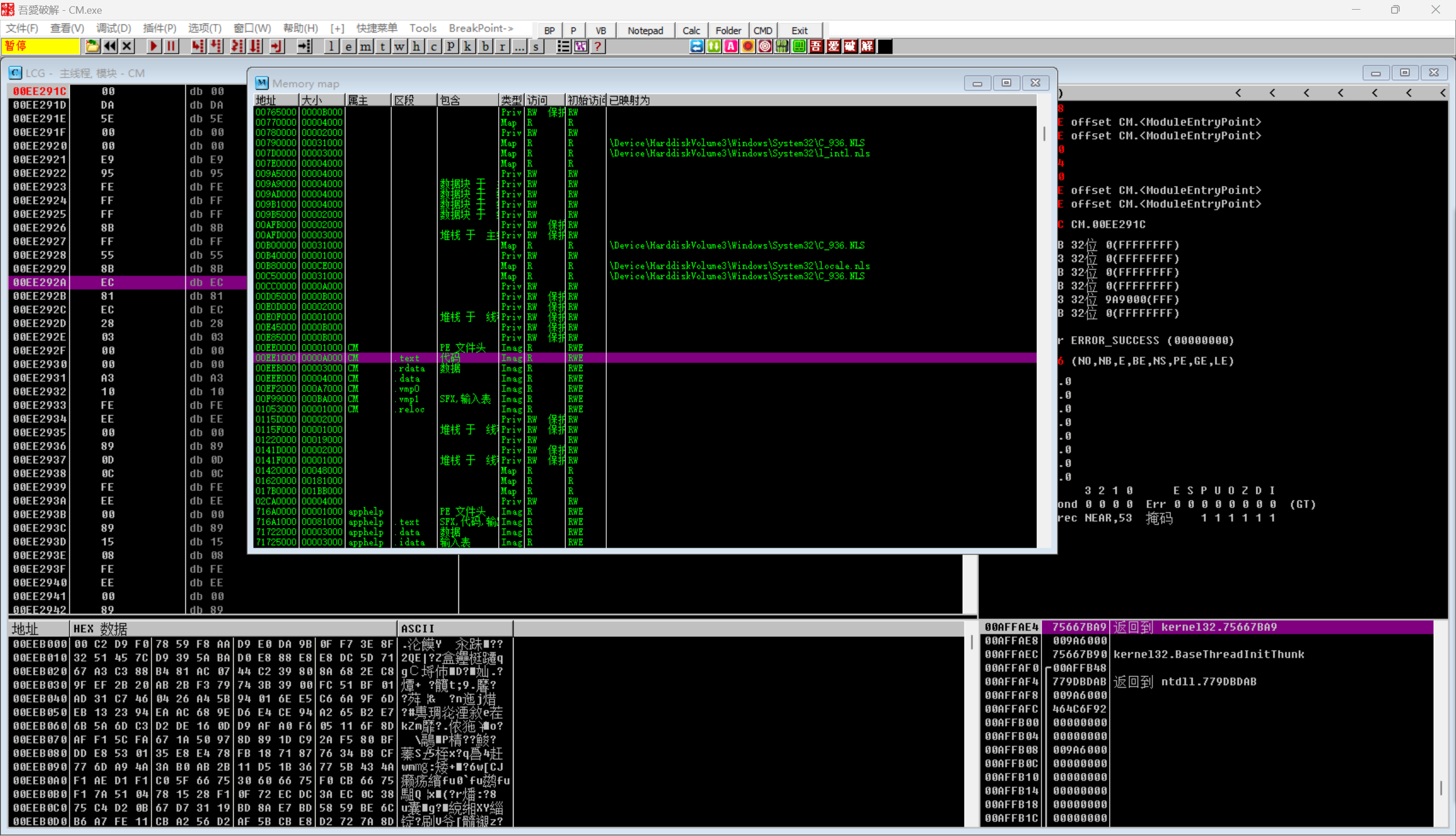1456x836 pixels.
Task: Run the program with the red play icon
Action: [x=154, y=47]
